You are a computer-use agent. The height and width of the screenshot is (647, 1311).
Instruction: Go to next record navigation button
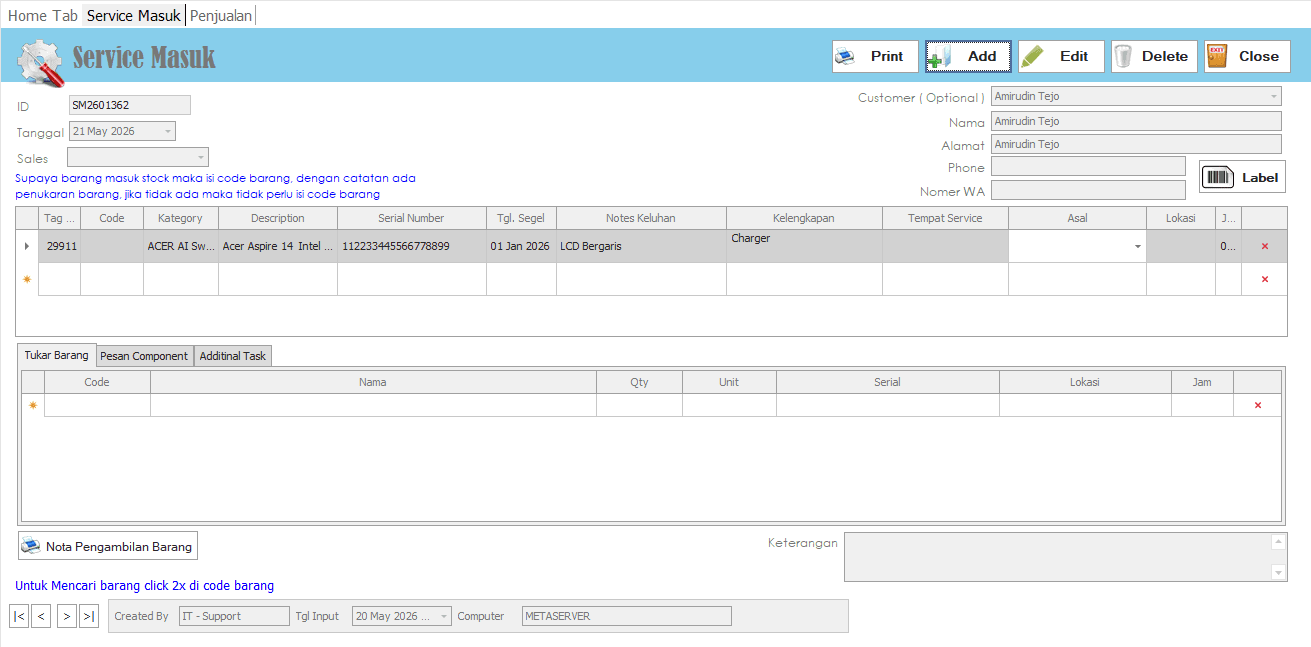pos(67,616)
